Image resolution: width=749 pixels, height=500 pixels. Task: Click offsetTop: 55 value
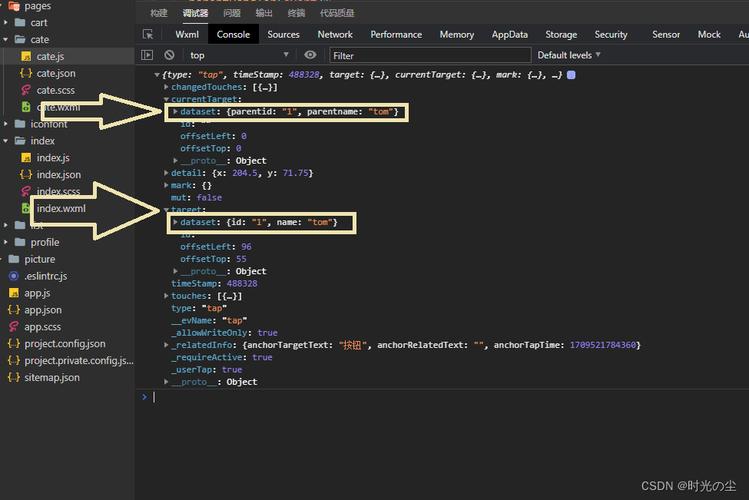coord(241,259)
